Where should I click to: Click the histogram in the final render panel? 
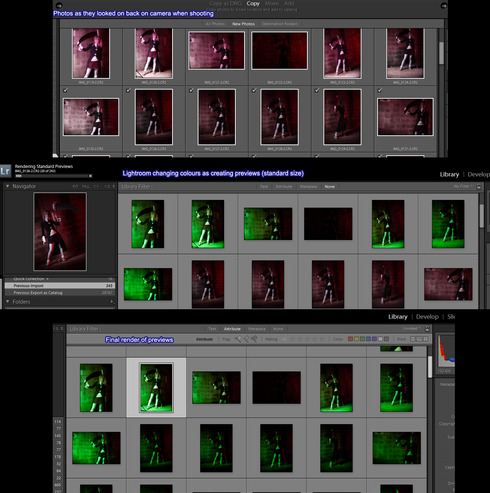tap(446, 351)
